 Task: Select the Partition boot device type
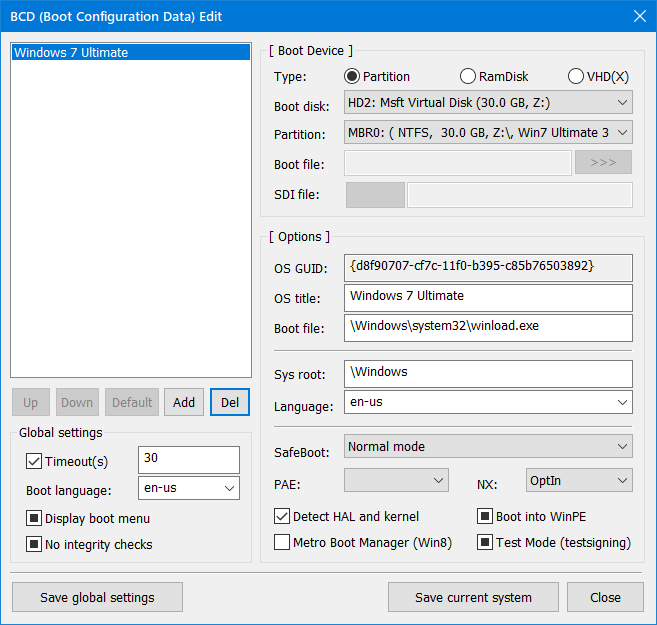coord(352,77)
